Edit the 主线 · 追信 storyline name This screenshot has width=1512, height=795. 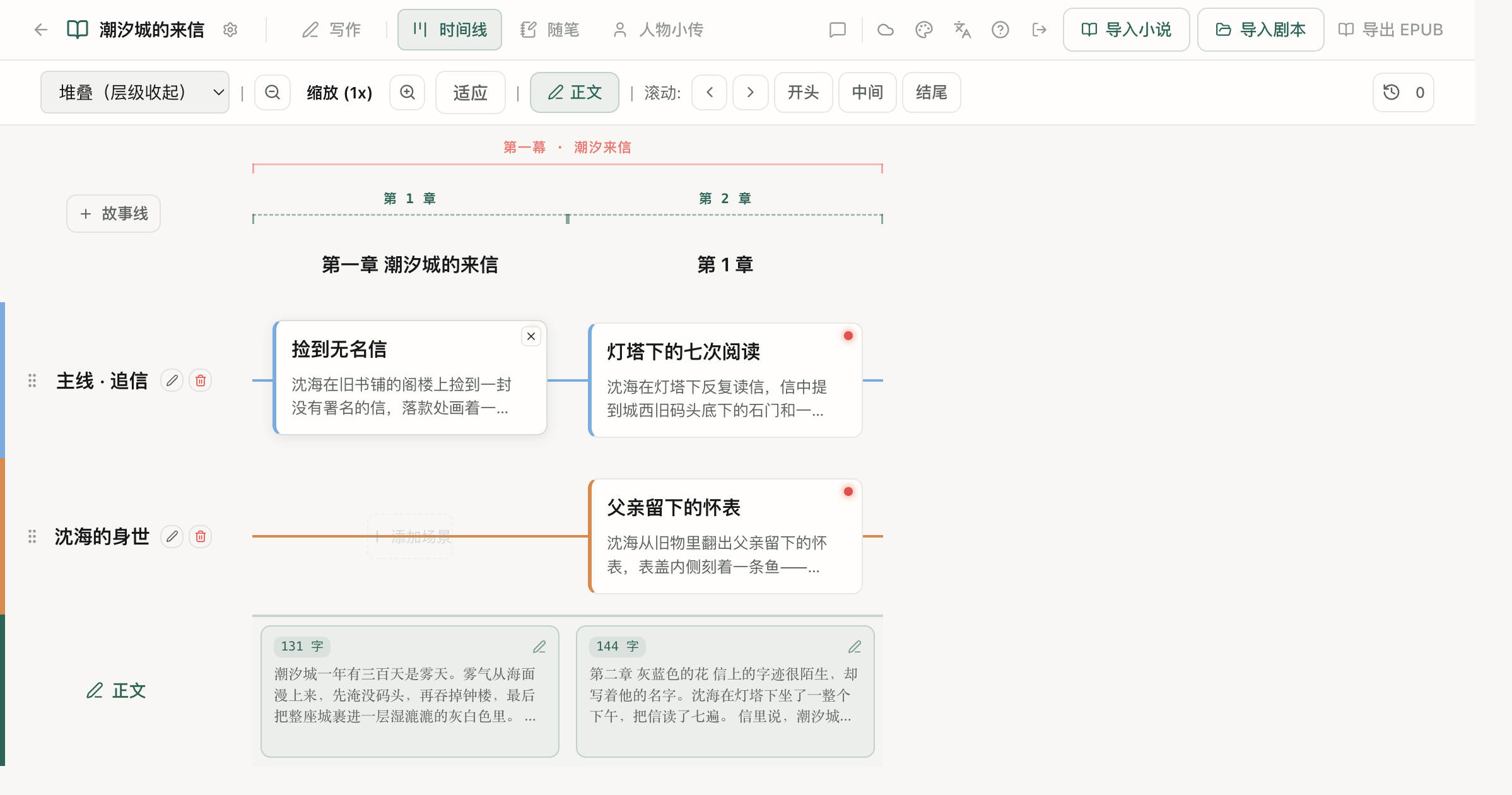[x=172, y=380]
